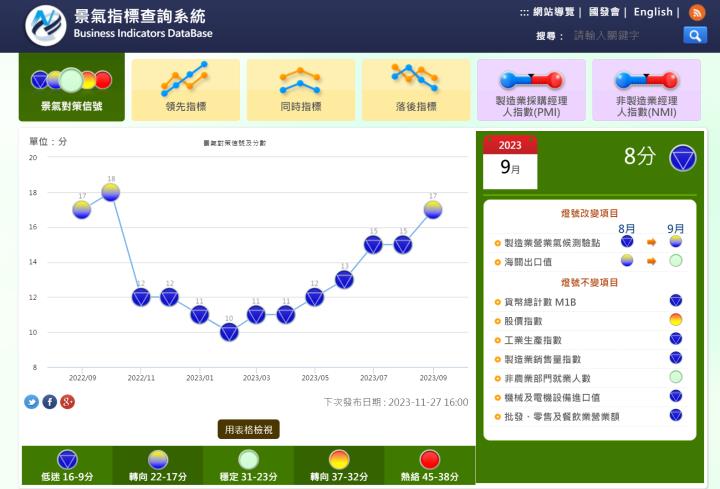
Task: Click the 製造業銷售量指數 item
Action: pos(542,359)
